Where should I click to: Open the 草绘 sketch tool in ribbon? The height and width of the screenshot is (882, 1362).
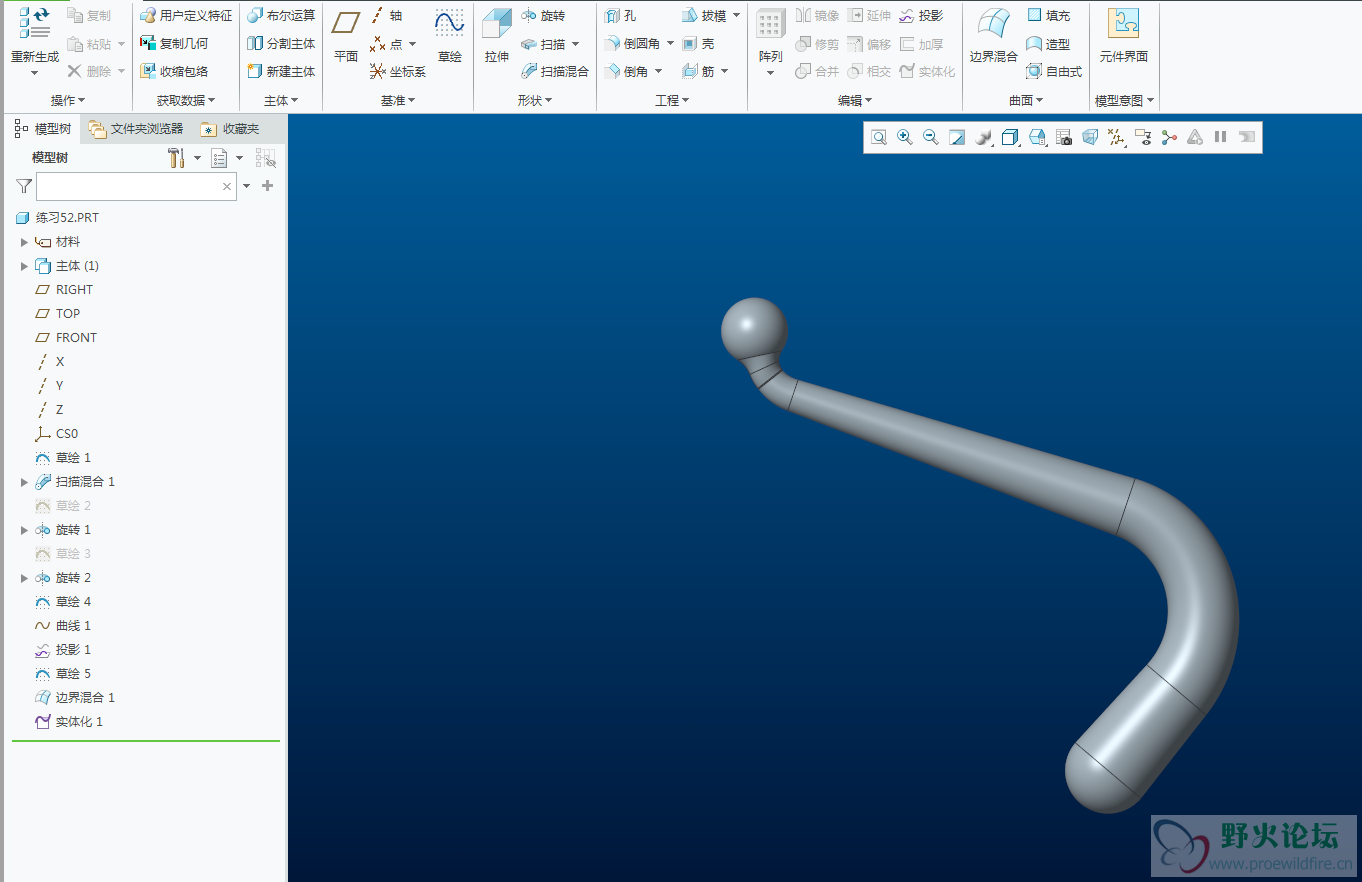click(450, 36)
